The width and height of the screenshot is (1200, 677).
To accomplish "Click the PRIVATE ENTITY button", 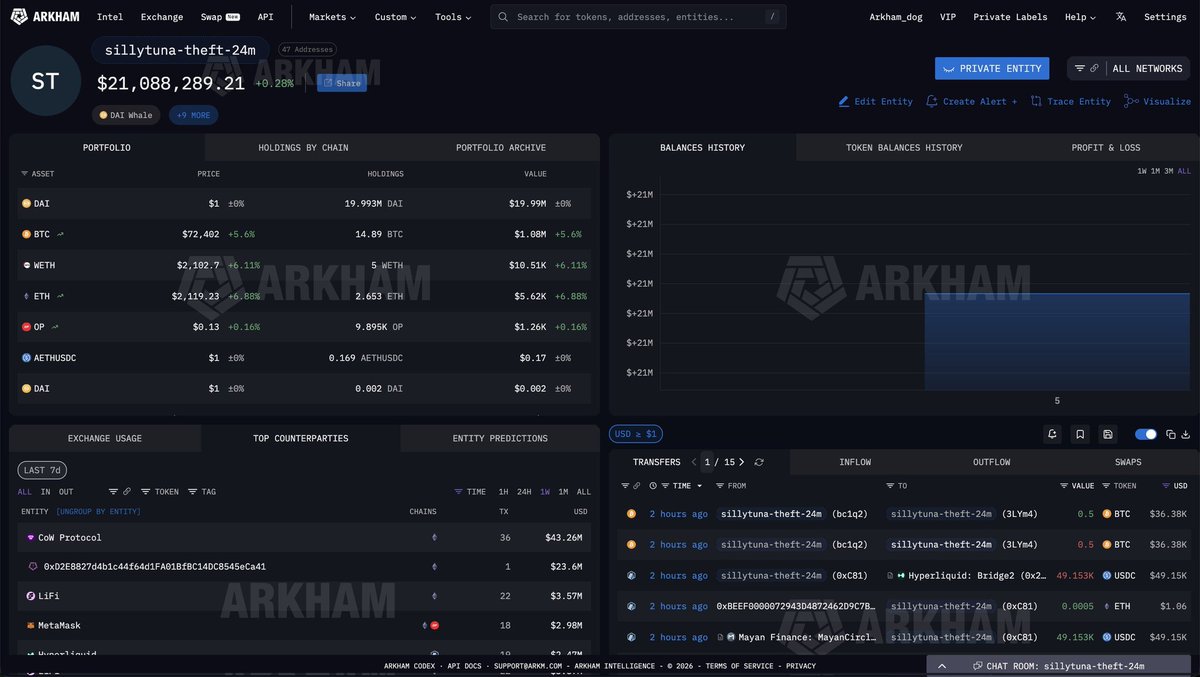I will click(992, 69).
